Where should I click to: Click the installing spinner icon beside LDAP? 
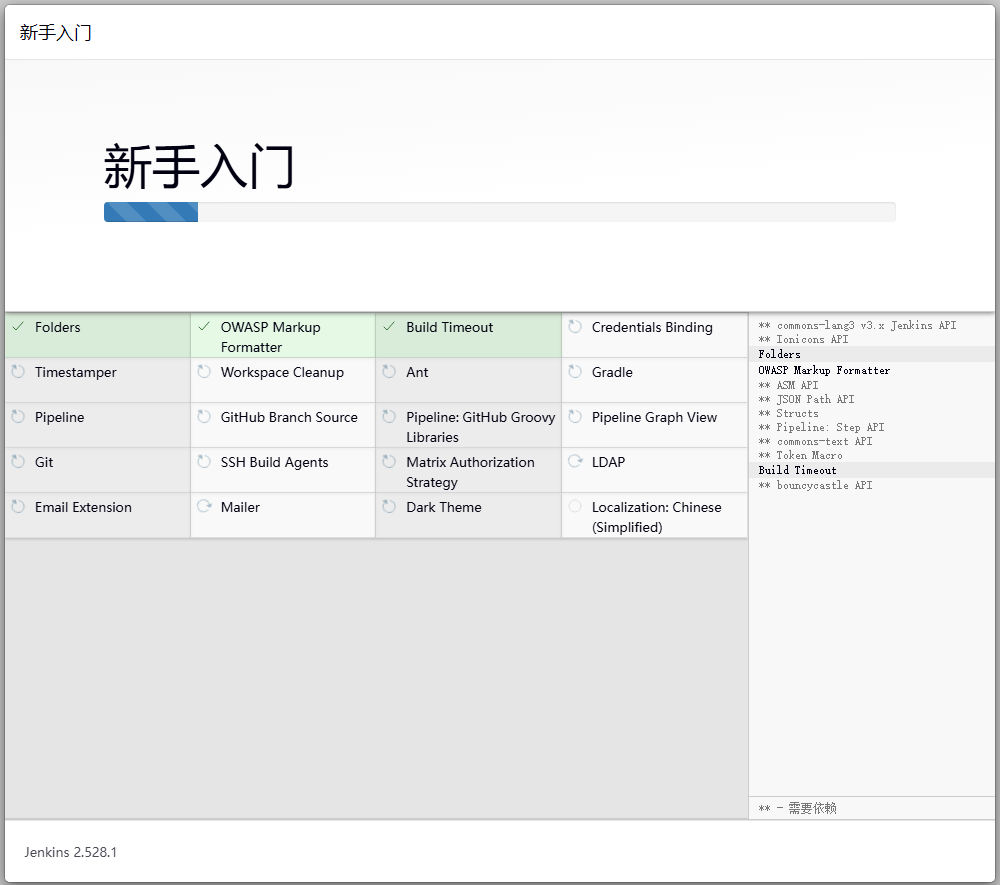575,461
